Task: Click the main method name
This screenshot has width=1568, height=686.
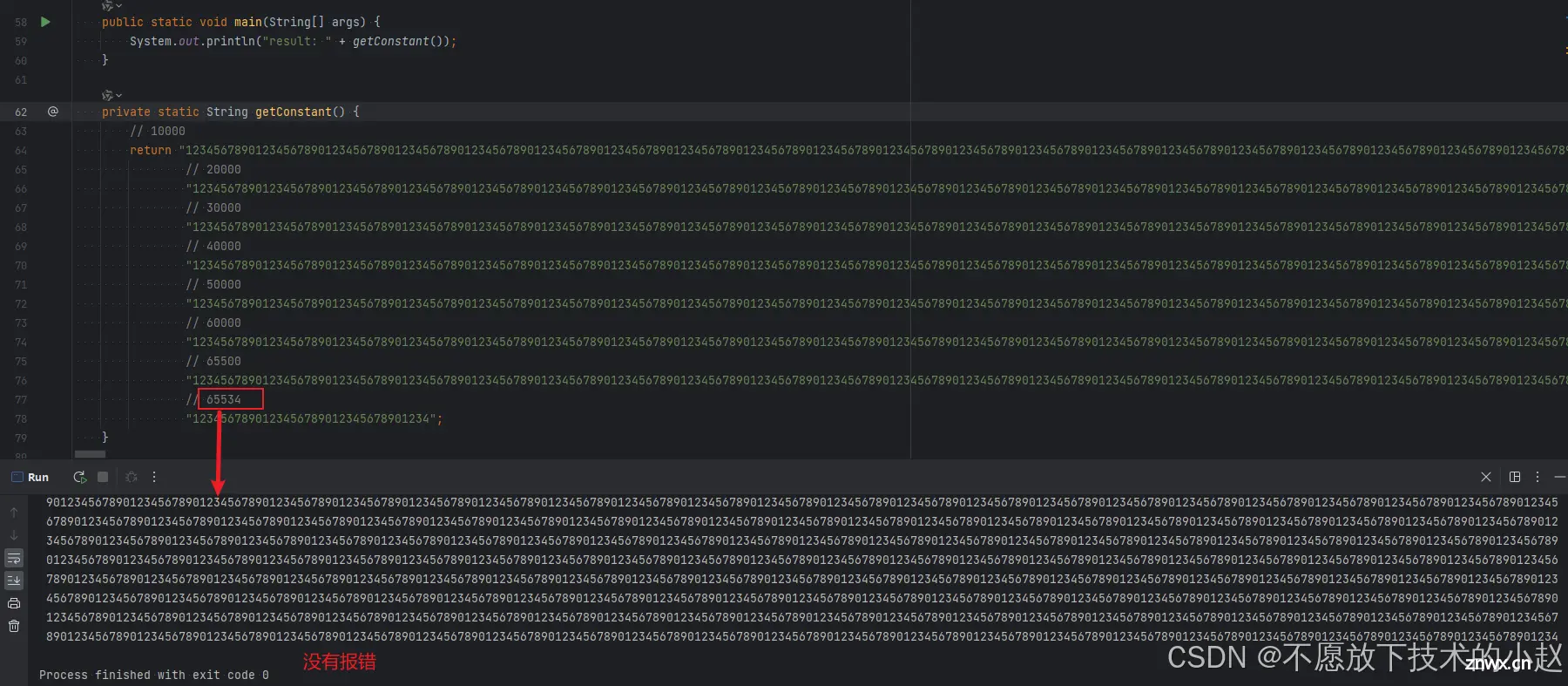Action: point(247,22)
